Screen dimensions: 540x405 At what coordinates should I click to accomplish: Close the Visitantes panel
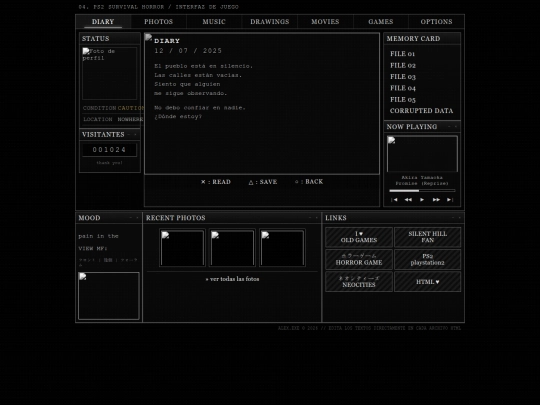[135, 135]
